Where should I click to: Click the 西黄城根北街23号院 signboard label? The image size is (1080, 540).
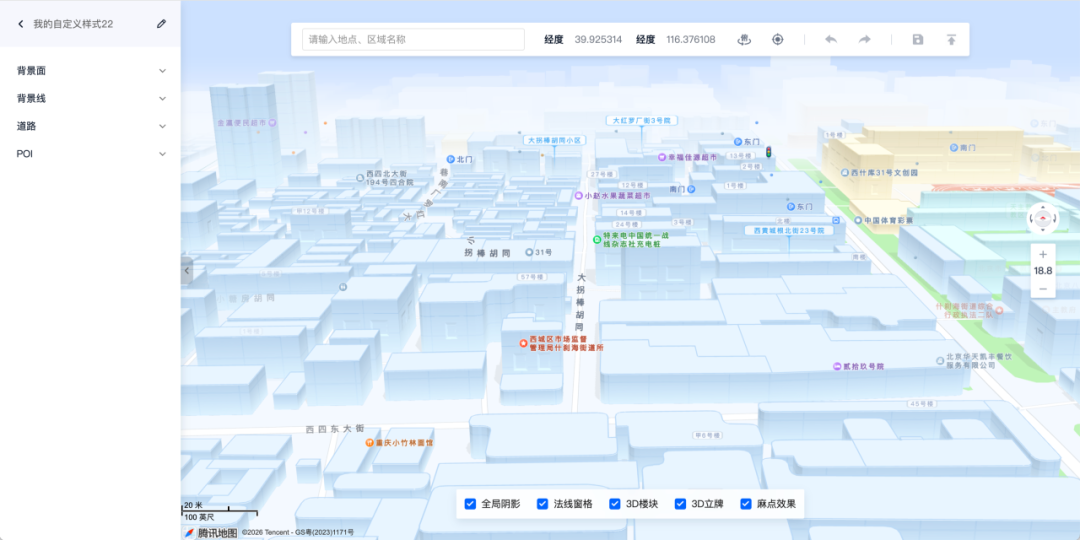(x=789, y=230)
